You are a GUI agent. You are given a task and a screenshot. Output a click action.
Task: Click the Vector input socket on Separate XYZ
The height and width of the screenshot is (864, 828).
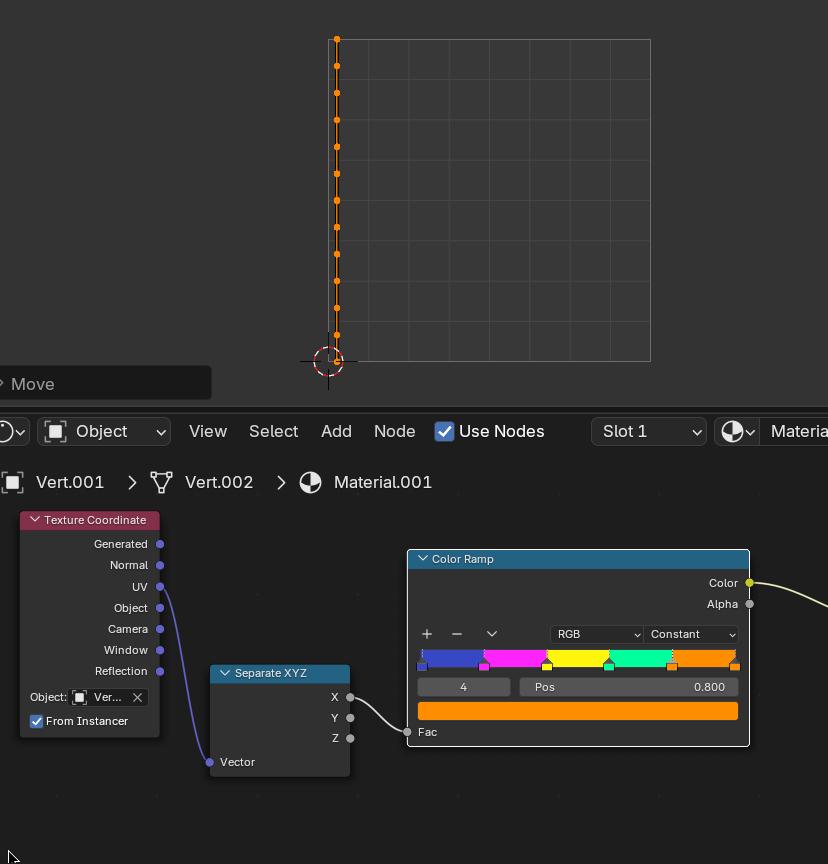210,762
